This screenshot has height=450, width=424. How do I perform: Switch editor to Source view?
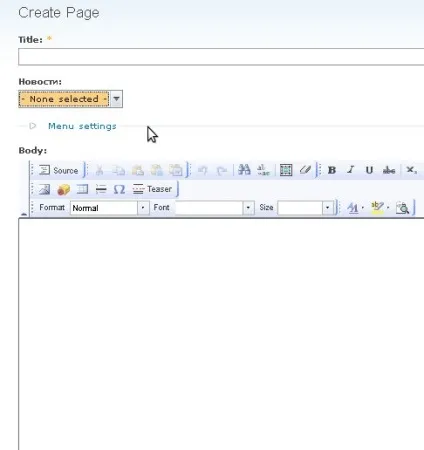(58, 170)
